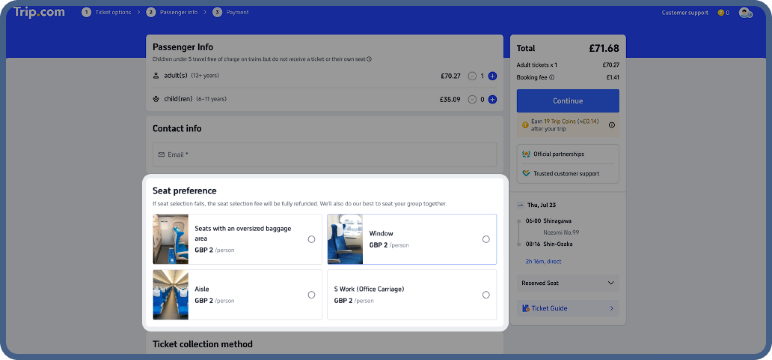Click oversized baggage seat photo
The width and height of the screenshot is (772, 360).
(x=170, y=239)
